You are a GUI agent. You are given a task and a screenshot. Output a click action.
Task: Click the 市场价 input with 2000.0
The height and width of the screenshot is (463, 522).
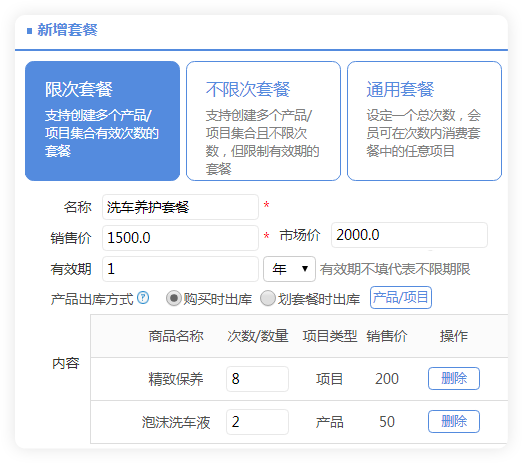pyautogui.click(x=409, y=235)
